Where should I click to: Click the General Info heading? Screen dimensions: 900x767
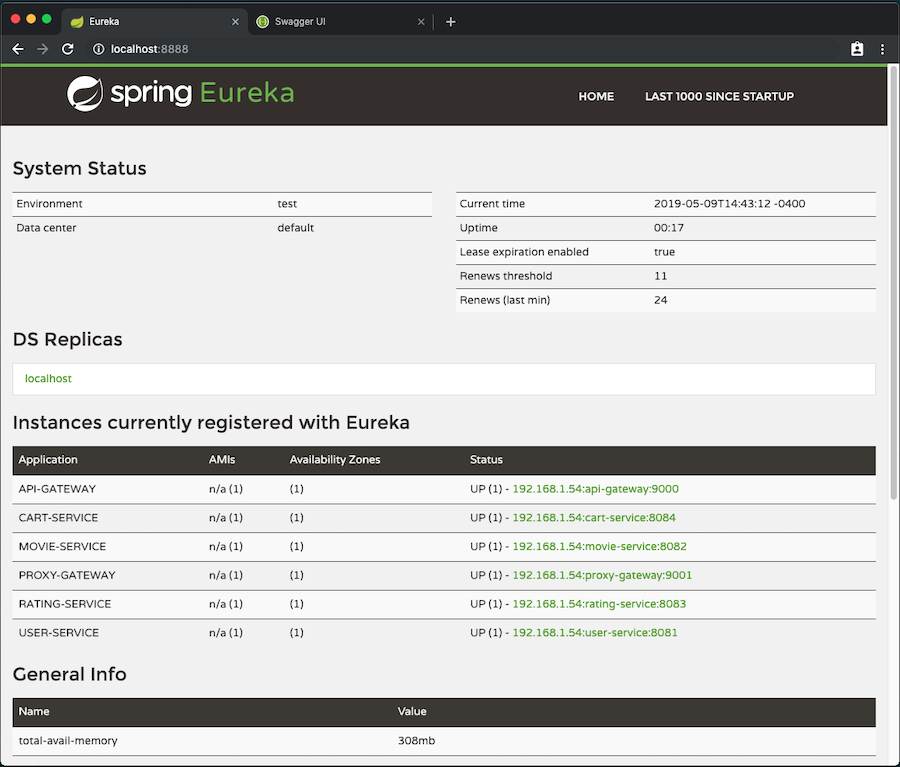tap(69, 675)
